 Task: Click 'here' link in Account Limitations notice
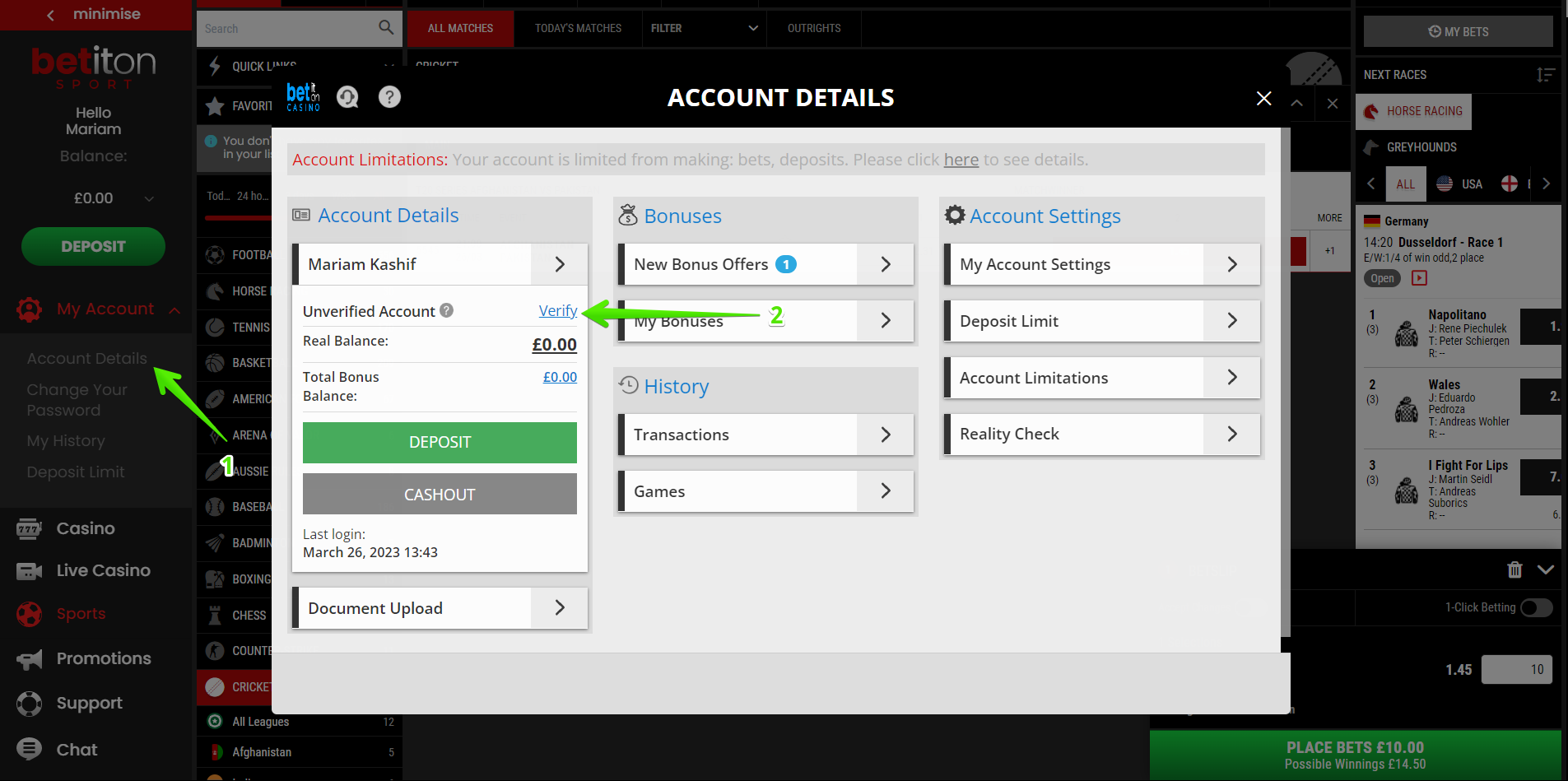tap(961, 160)
